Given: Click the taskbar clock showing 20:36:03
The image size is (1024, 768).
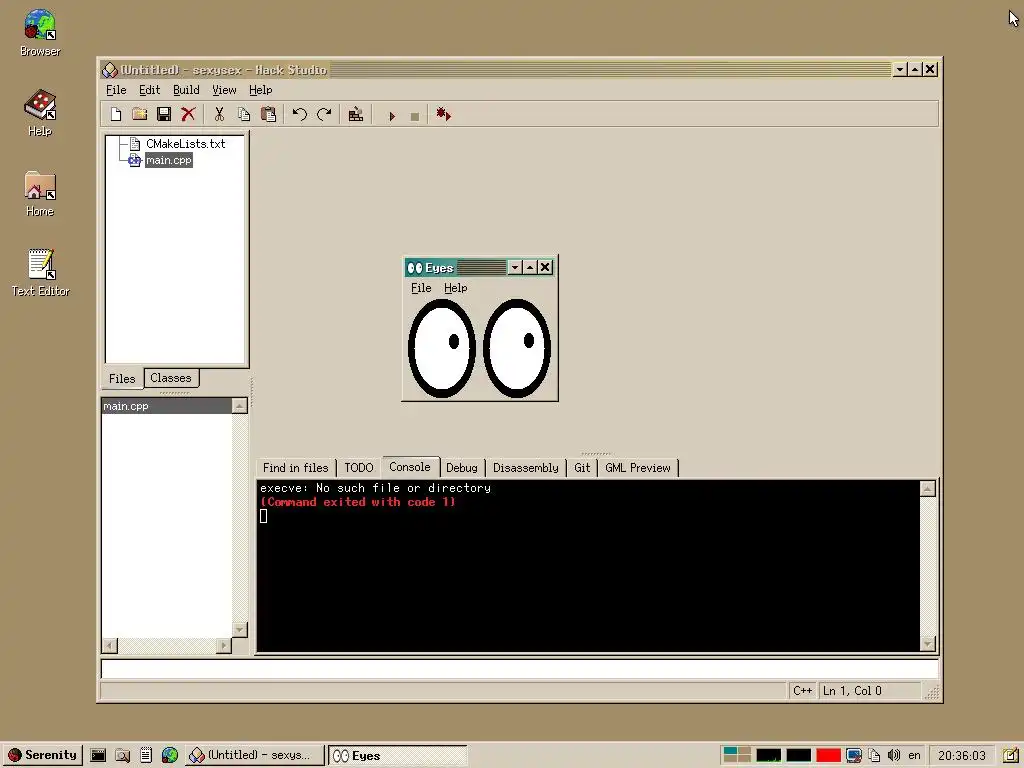Looking at the screenshot, I should click(x=962, y=756).
